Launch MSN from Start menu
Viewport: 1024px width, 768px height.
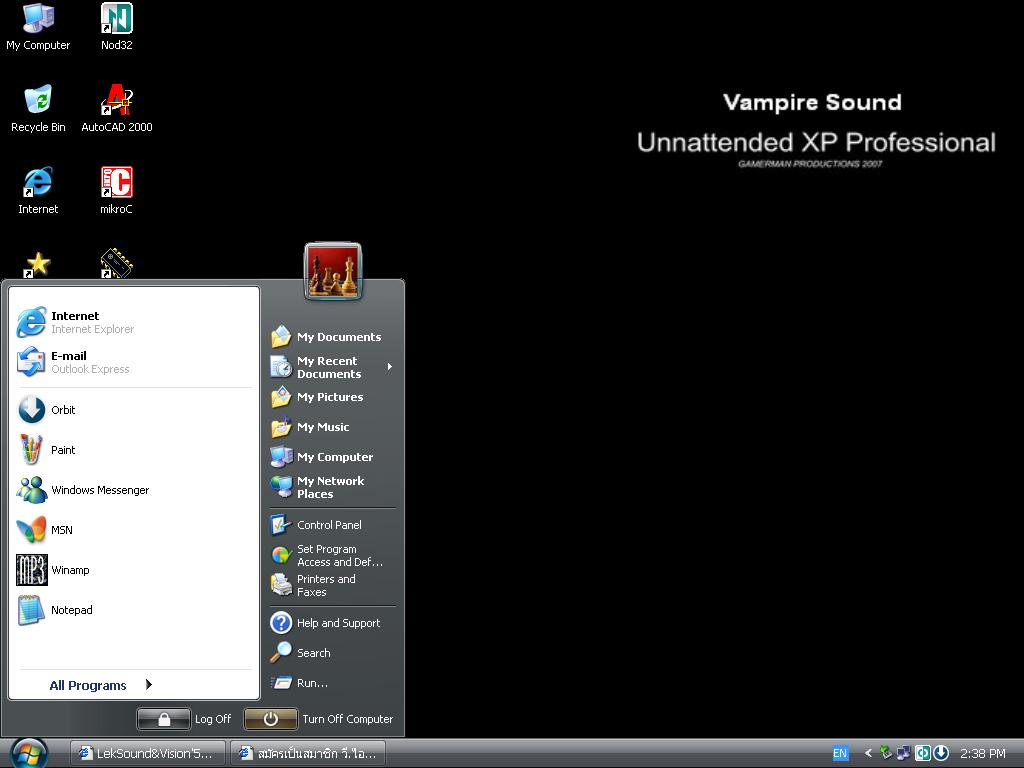(134, 530)
